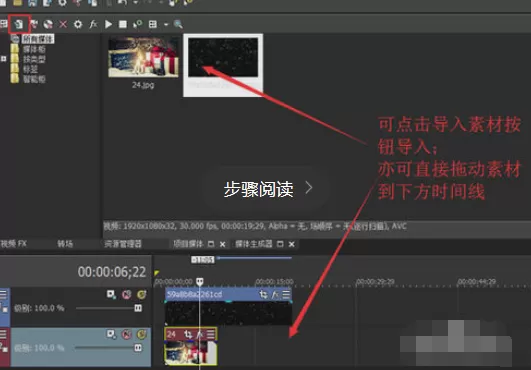Click the track 2 级别 100.0 % label

click(39, 348)
